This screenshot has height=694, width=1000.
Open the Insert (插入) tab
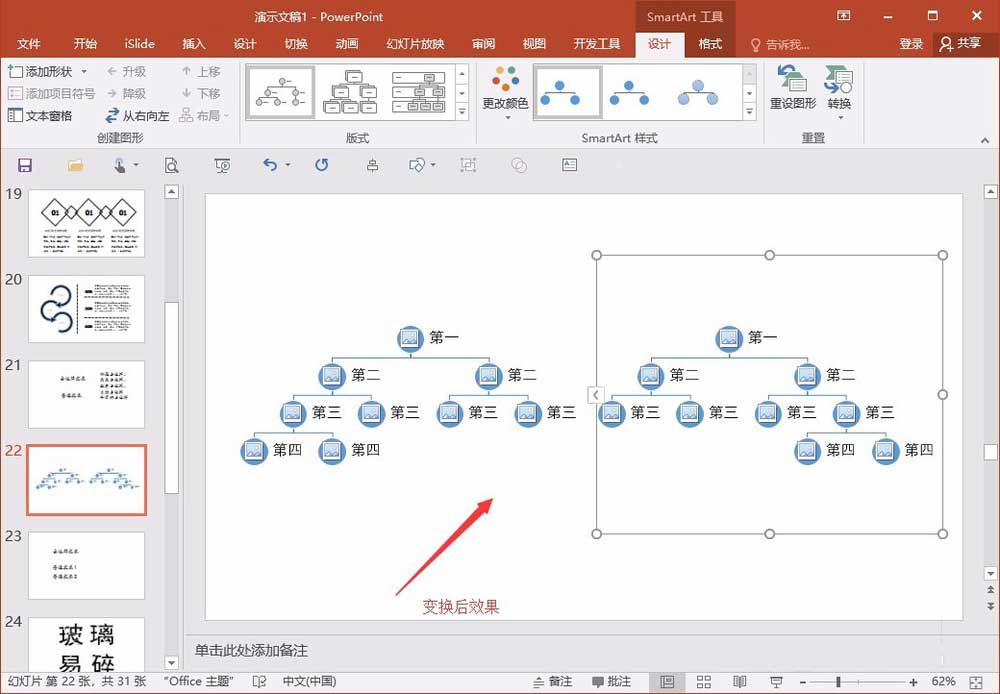coord(193,44)
